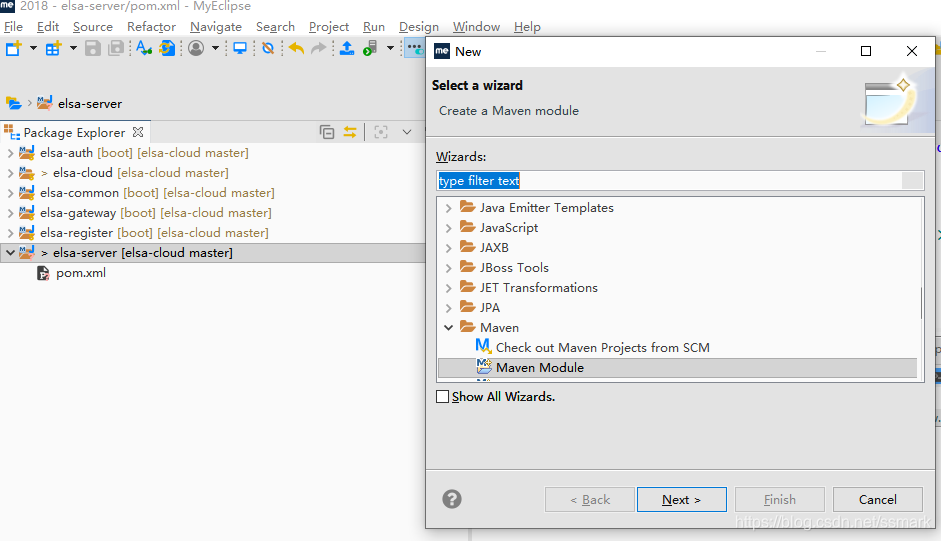Image resolution: width=941 pixels, height=541 pixels.
Task: Open the Edit menu
Action: click(48, 26)
